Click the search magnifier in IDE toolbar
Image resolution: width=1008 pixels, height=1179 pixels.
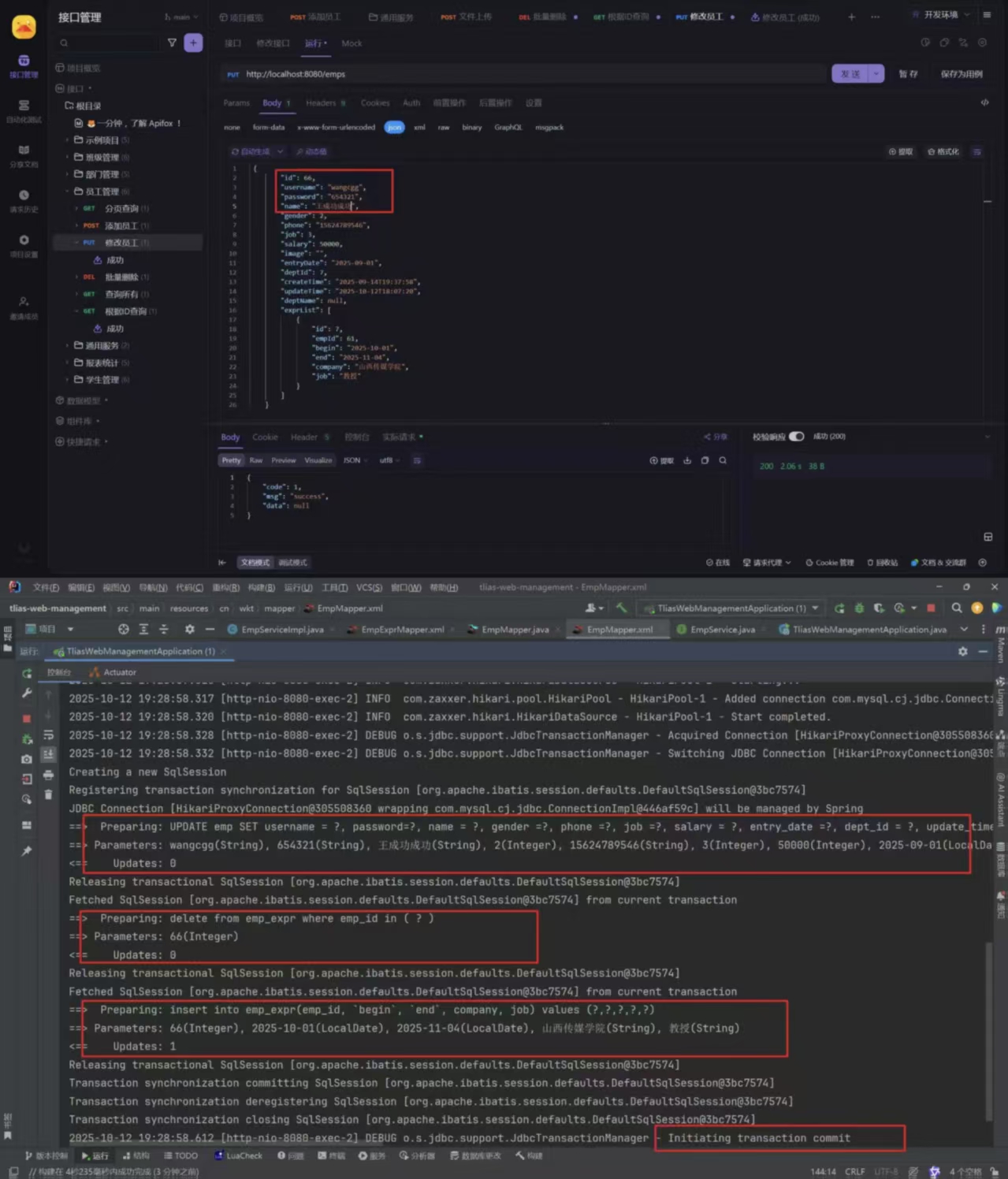956,608
